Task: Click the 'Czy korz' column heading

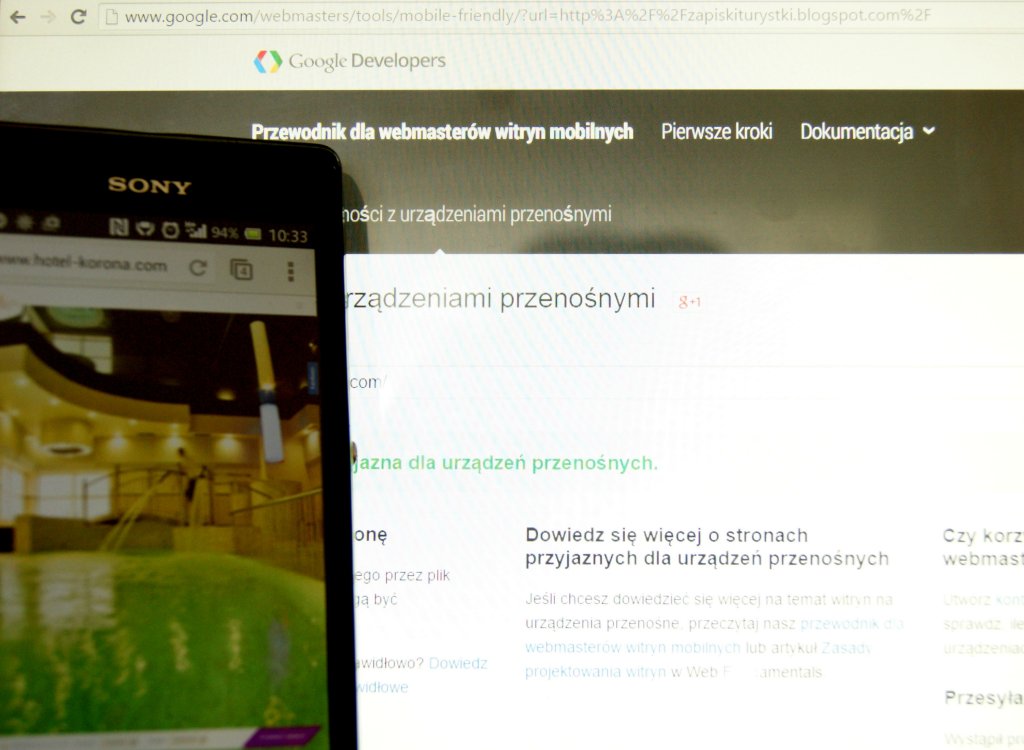Action: coord(983,536)
